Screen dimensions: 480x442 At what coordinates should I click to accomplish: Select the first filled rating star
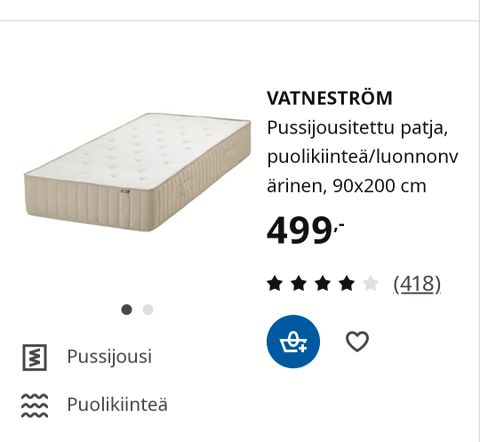tap(274, 284)
